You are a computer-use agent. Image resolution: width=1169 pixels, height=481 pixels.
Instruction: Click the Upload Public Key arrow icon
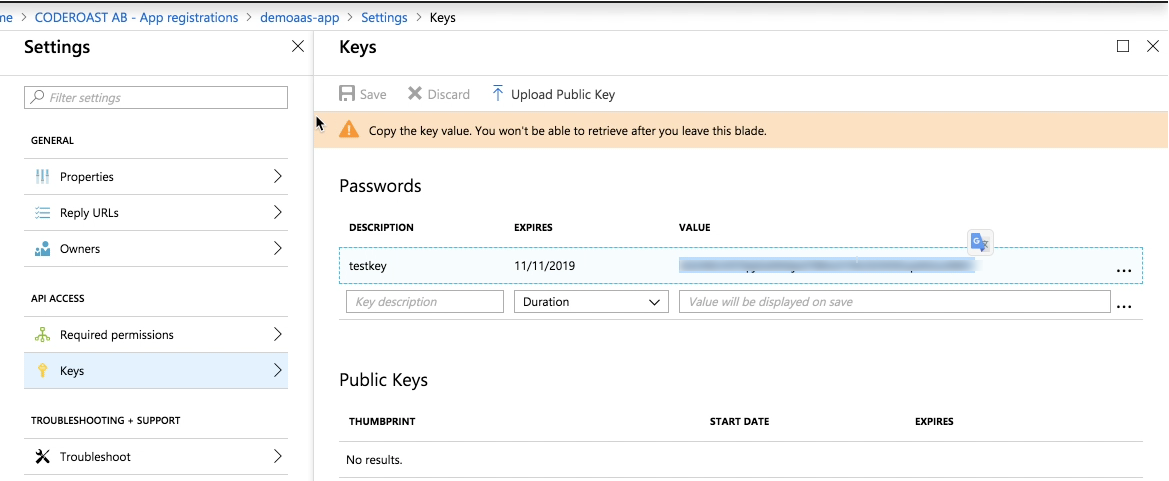(498, 93)
